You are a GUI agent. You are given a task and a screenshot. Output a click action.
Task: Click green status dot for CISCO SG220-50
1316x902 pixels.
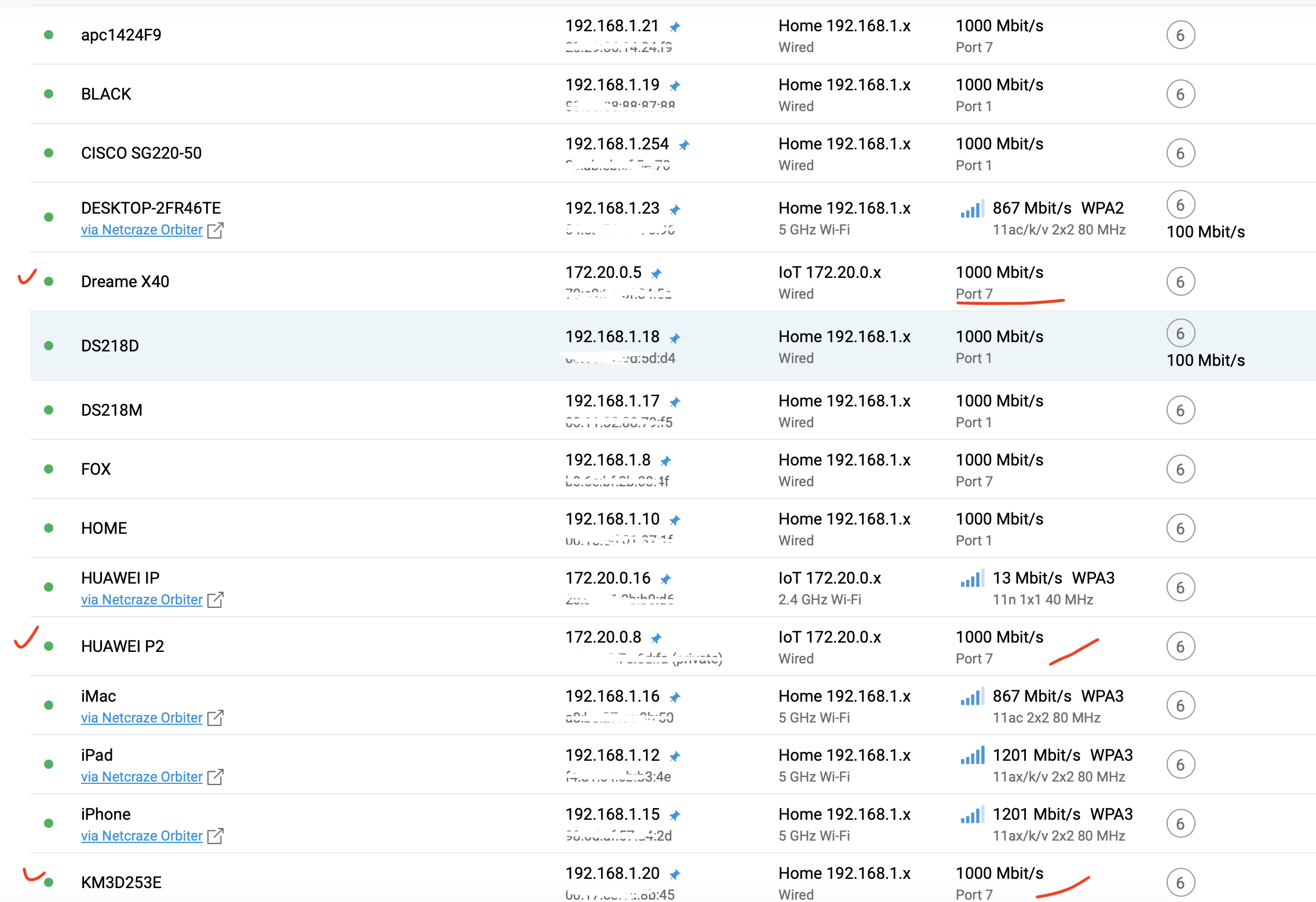[49, 153]
